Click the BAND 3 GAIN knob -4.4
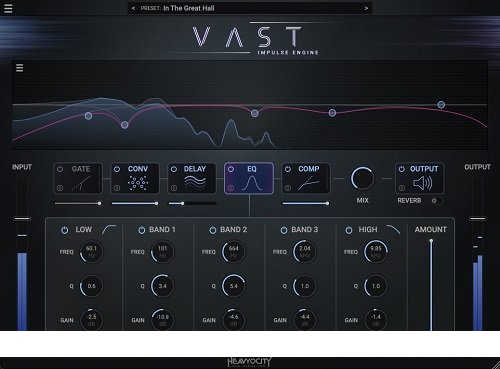The height and width of the screenshot is (369, 500). (305, 320)
